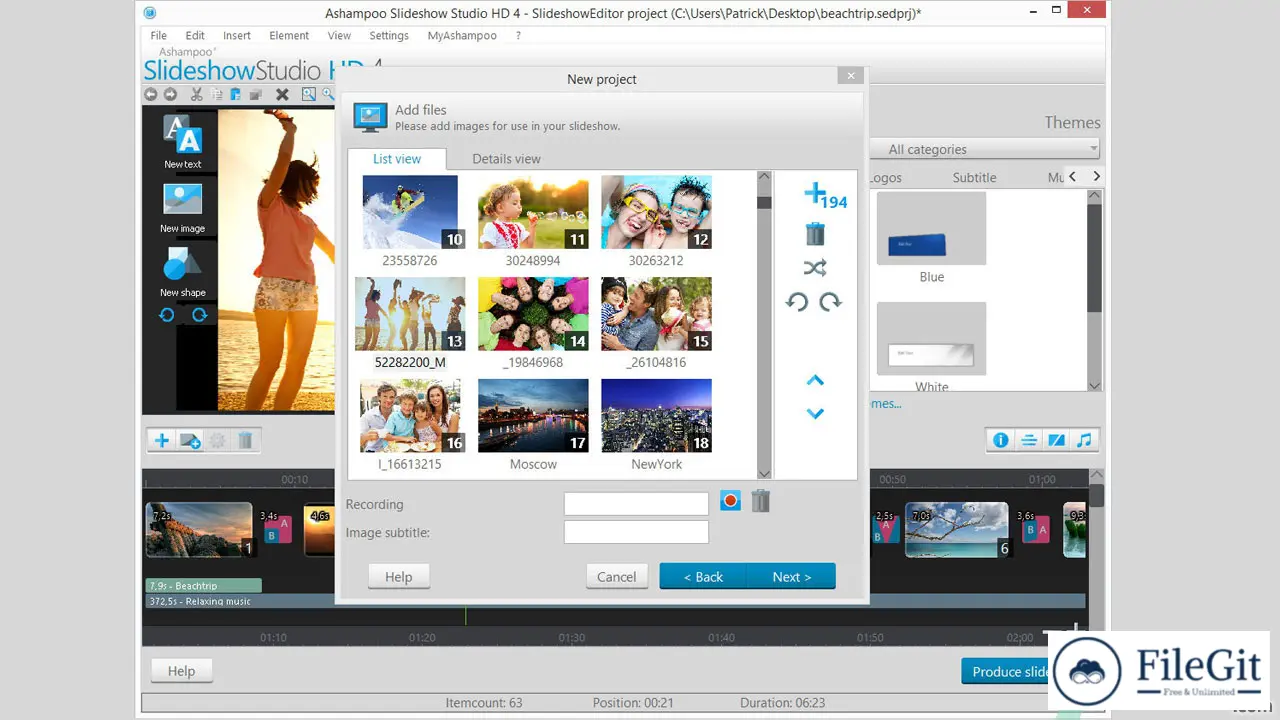1280x720 pixels.
Task: Rotate left icon below New shape
Action: [167, 315]
